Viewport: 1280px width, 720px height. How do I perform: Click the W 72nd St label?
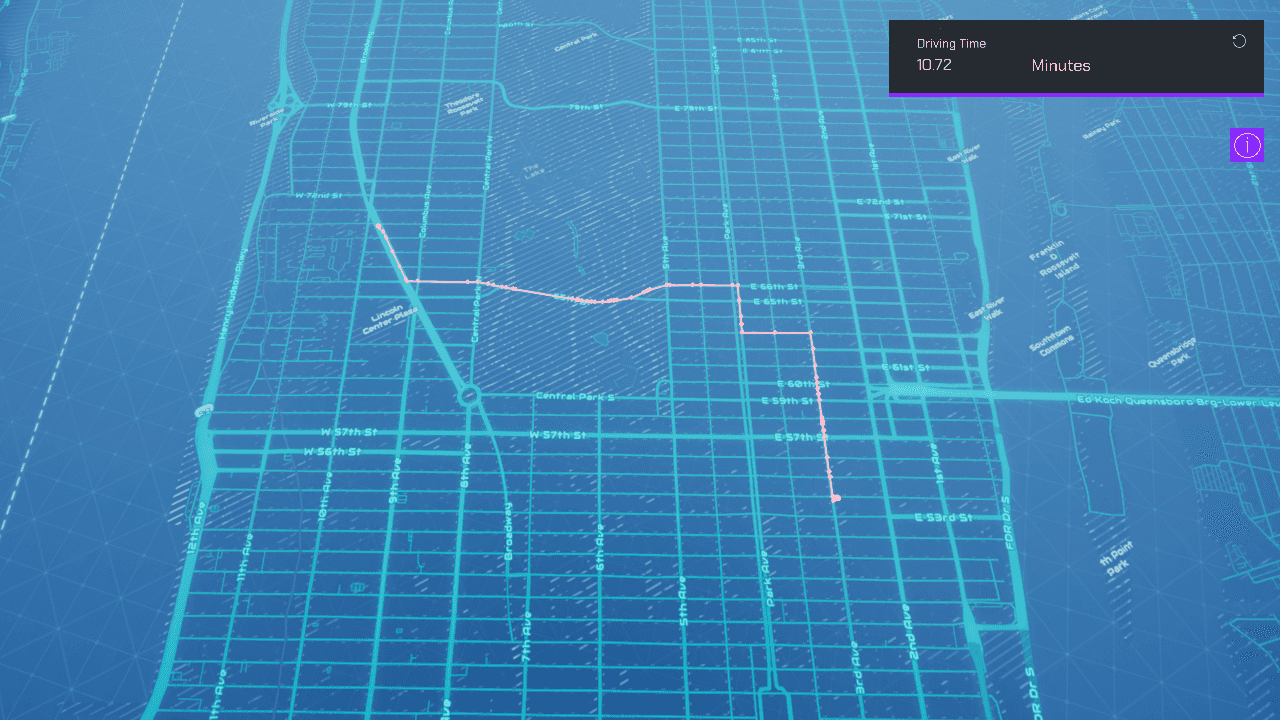(x=319, y=196)
